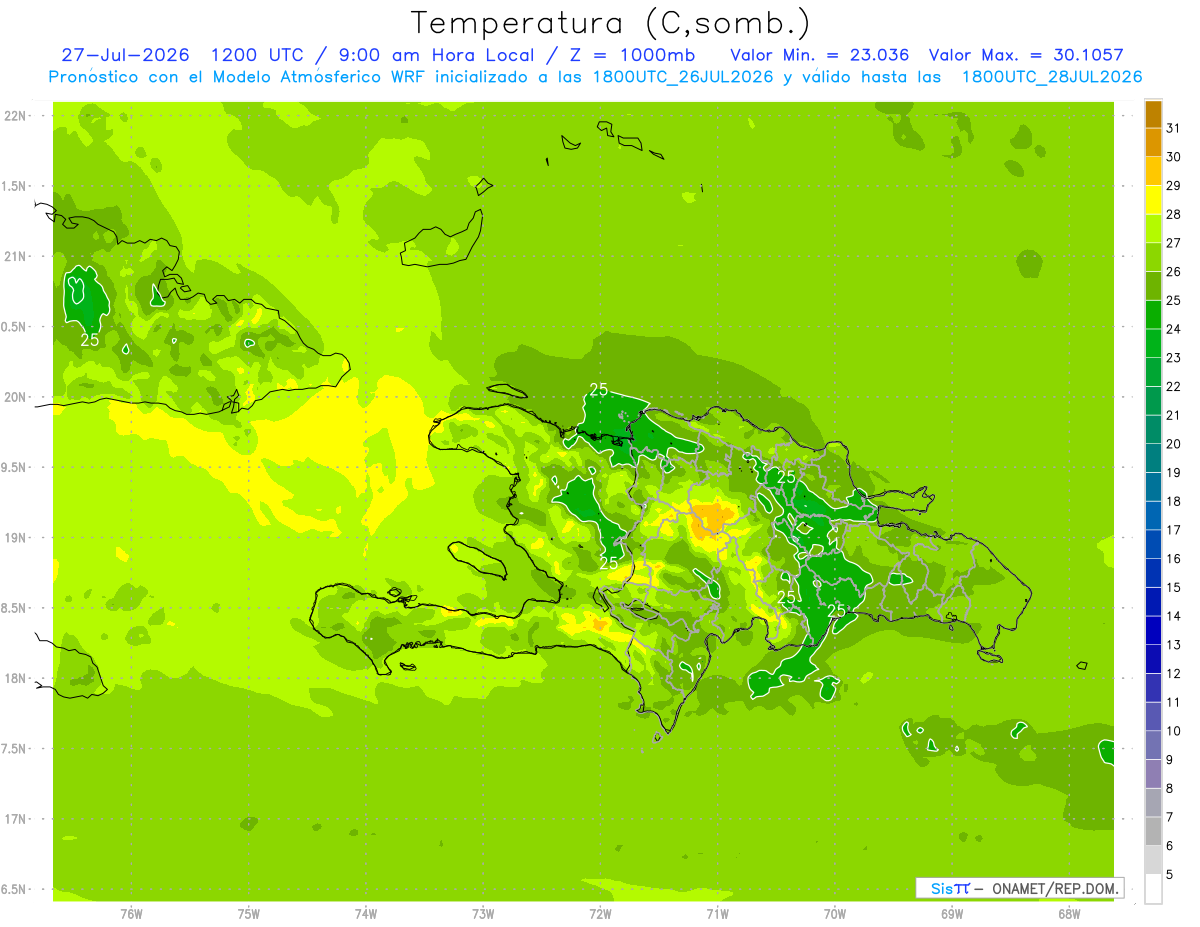Click the orange 31 degree color swatch
The image size is (1200, 927).
pyautogui.click(x=1153, y=114)
